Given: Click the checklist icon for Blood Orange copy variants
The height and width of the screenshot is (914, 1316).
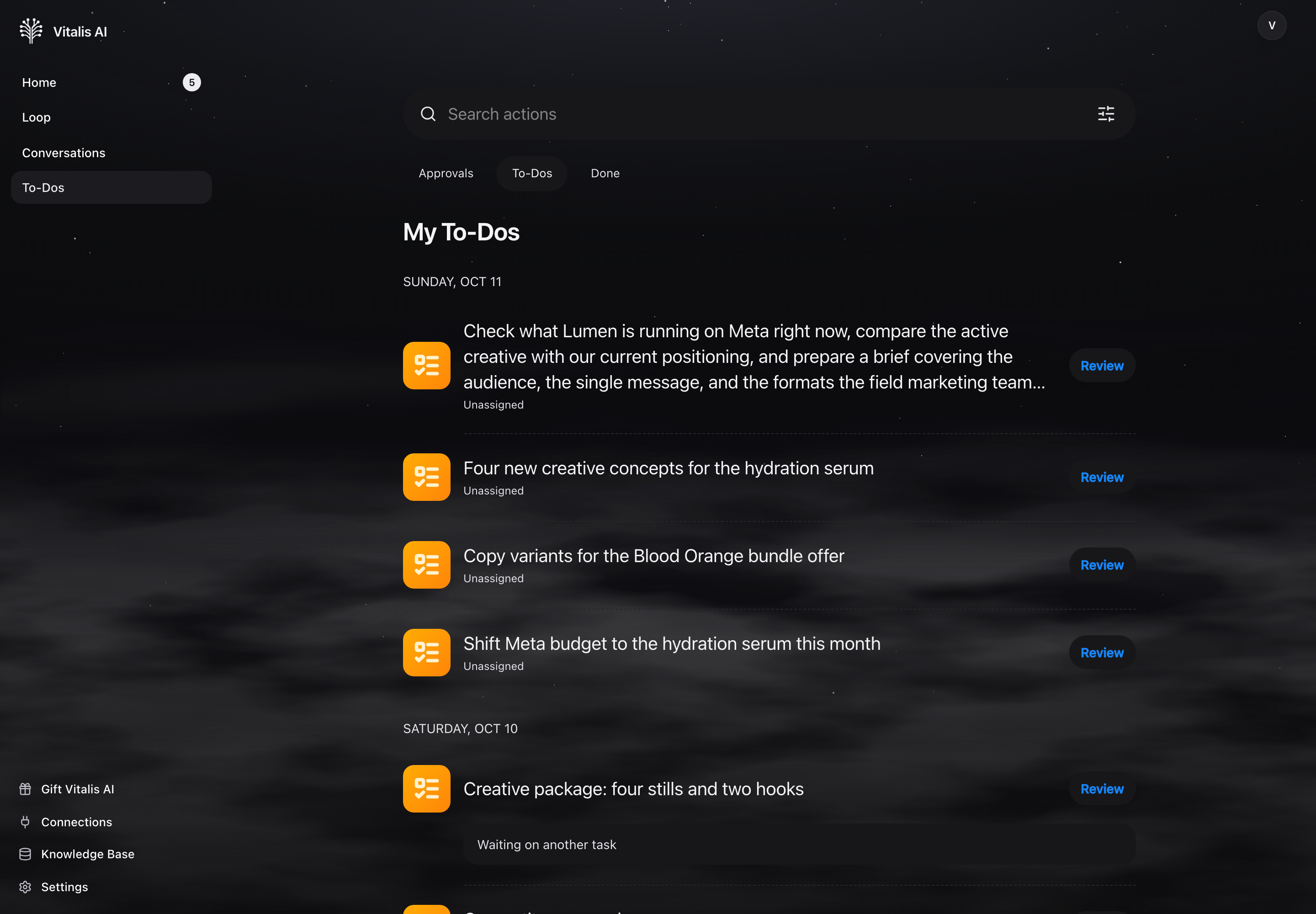Looking at the screenshot, I should point(427,565).
